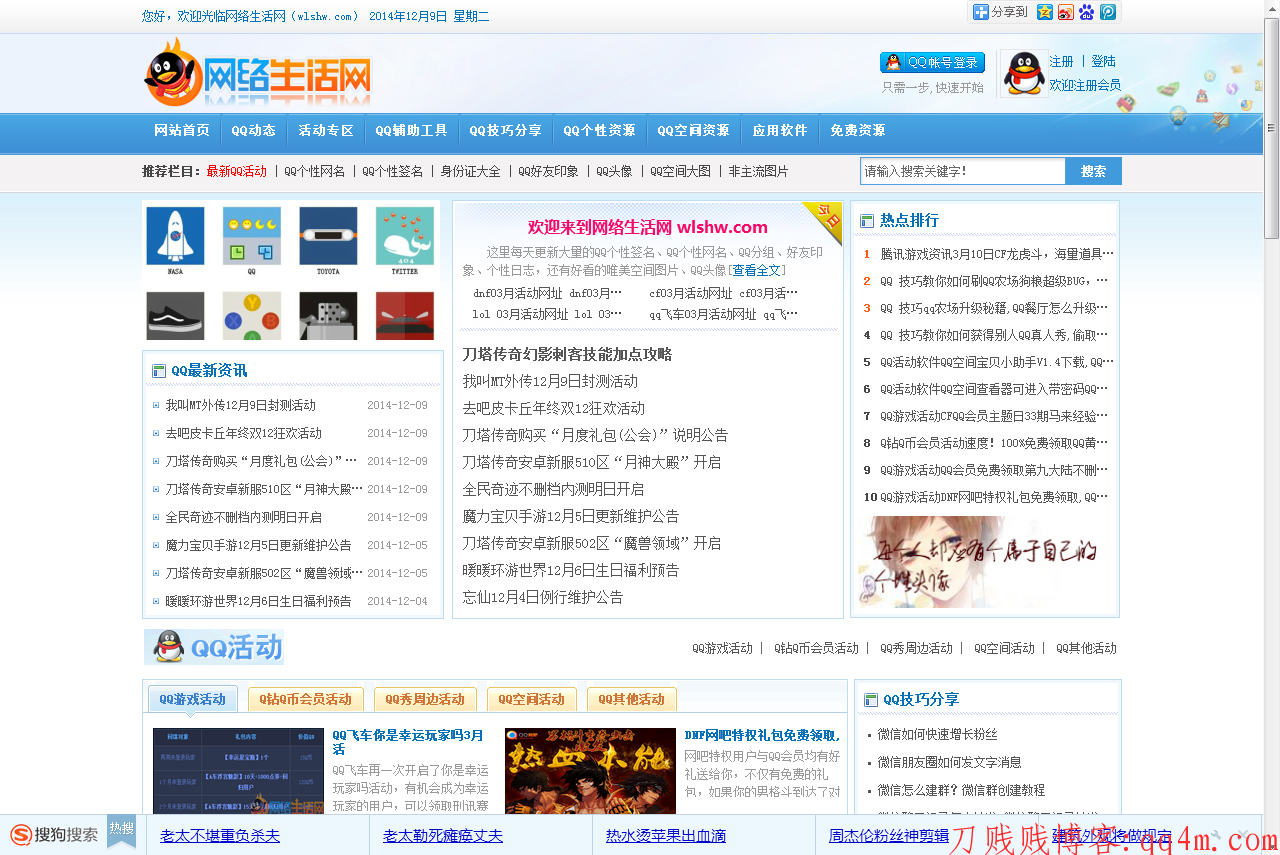The width and height of the screenshot is (1280, 855).
Task: Open the lighter icon thumbnail
Action: tap(328, 316)
